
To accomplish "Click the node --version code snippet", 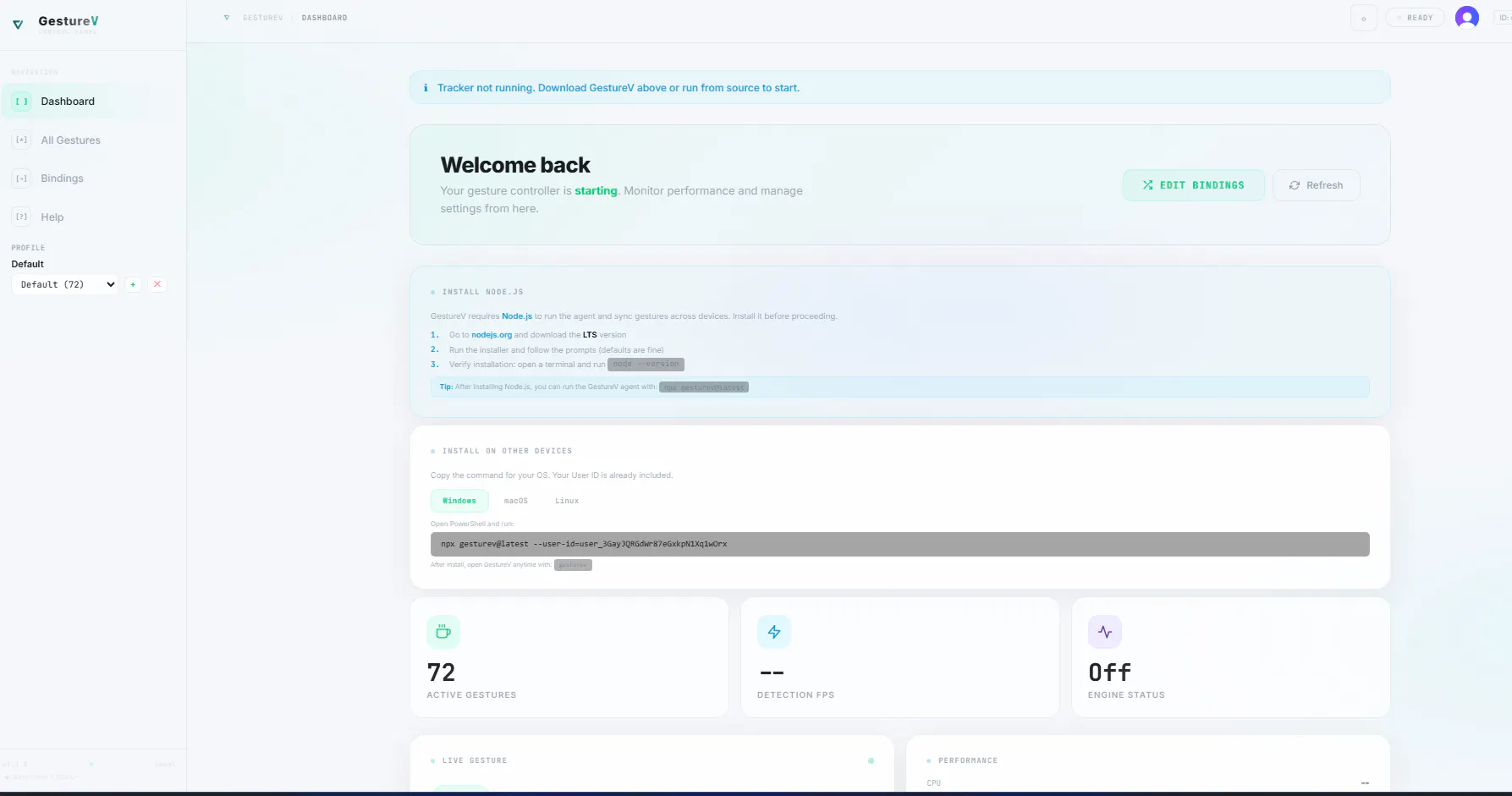I will [x=646, y=365].
